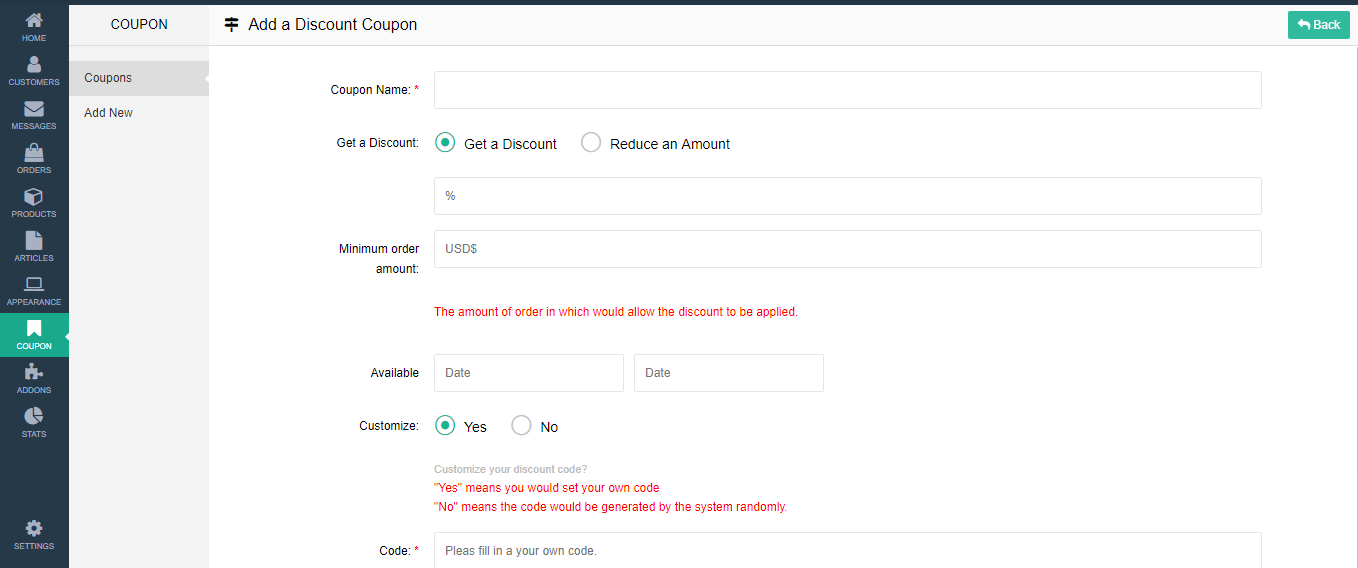Select the Reduce an Amount option

[591, 143]
